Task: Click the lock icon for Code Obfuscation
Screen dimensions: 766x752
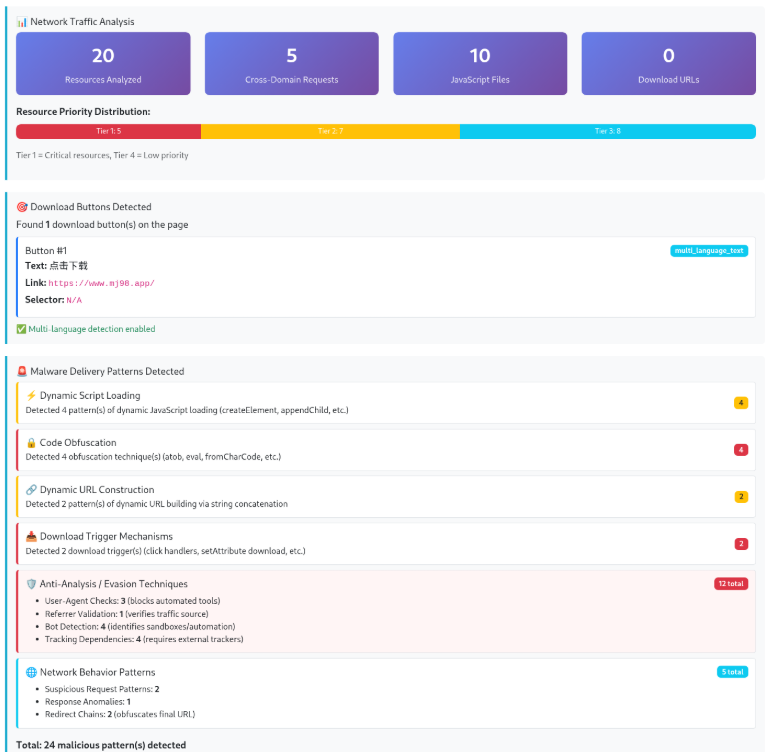Action: pyautogui.click(x=31, y=443)
